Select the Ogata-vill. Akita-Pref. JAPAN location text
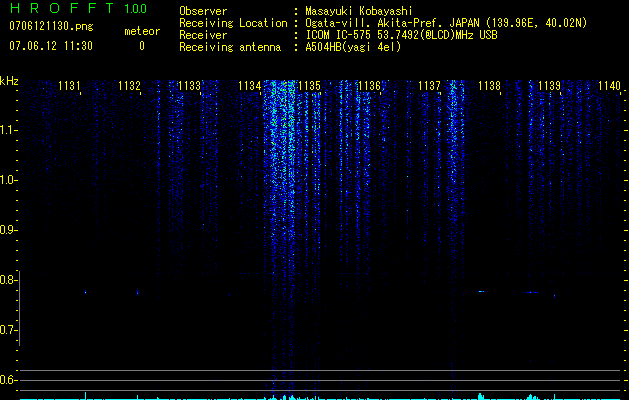 446,23
